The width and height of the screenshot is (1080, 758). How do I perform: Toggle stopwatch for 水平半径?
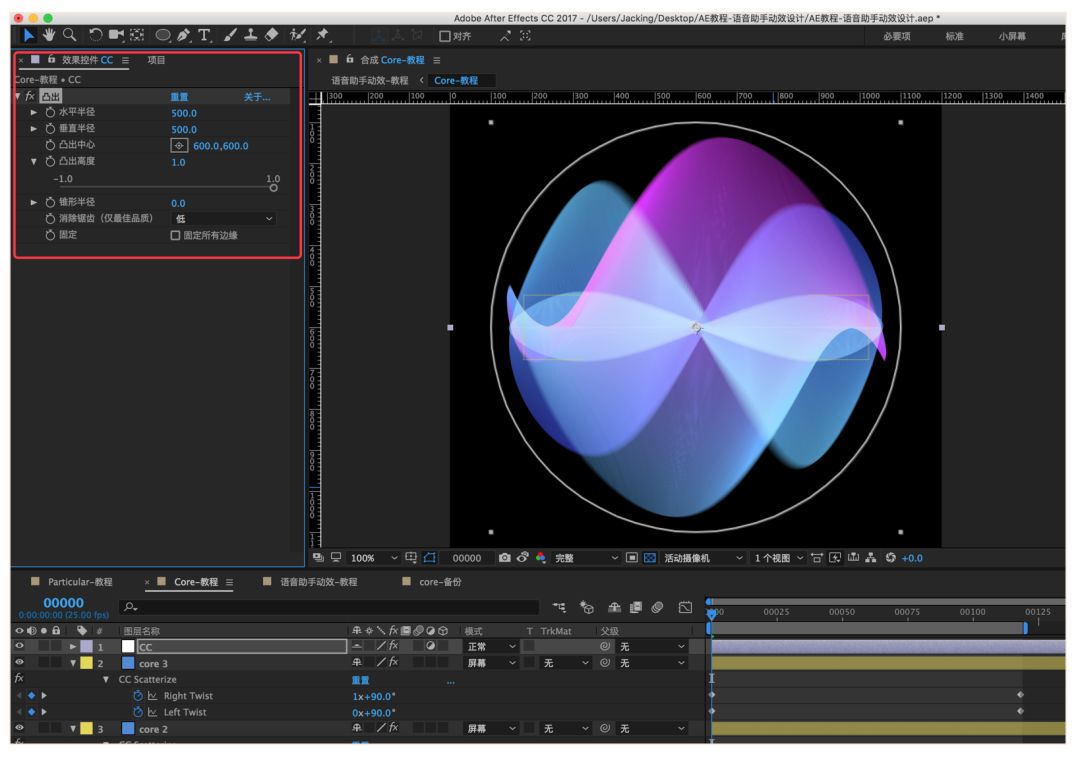click(x=50, y=112)
